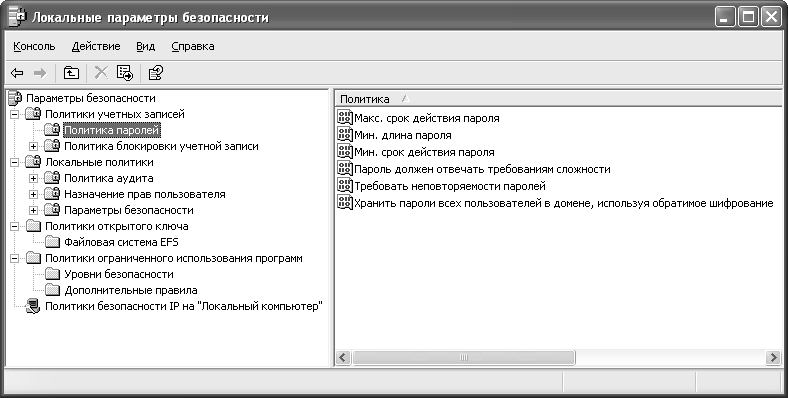Maximize the Локальные параметры безопасности window

pos(748,18)
